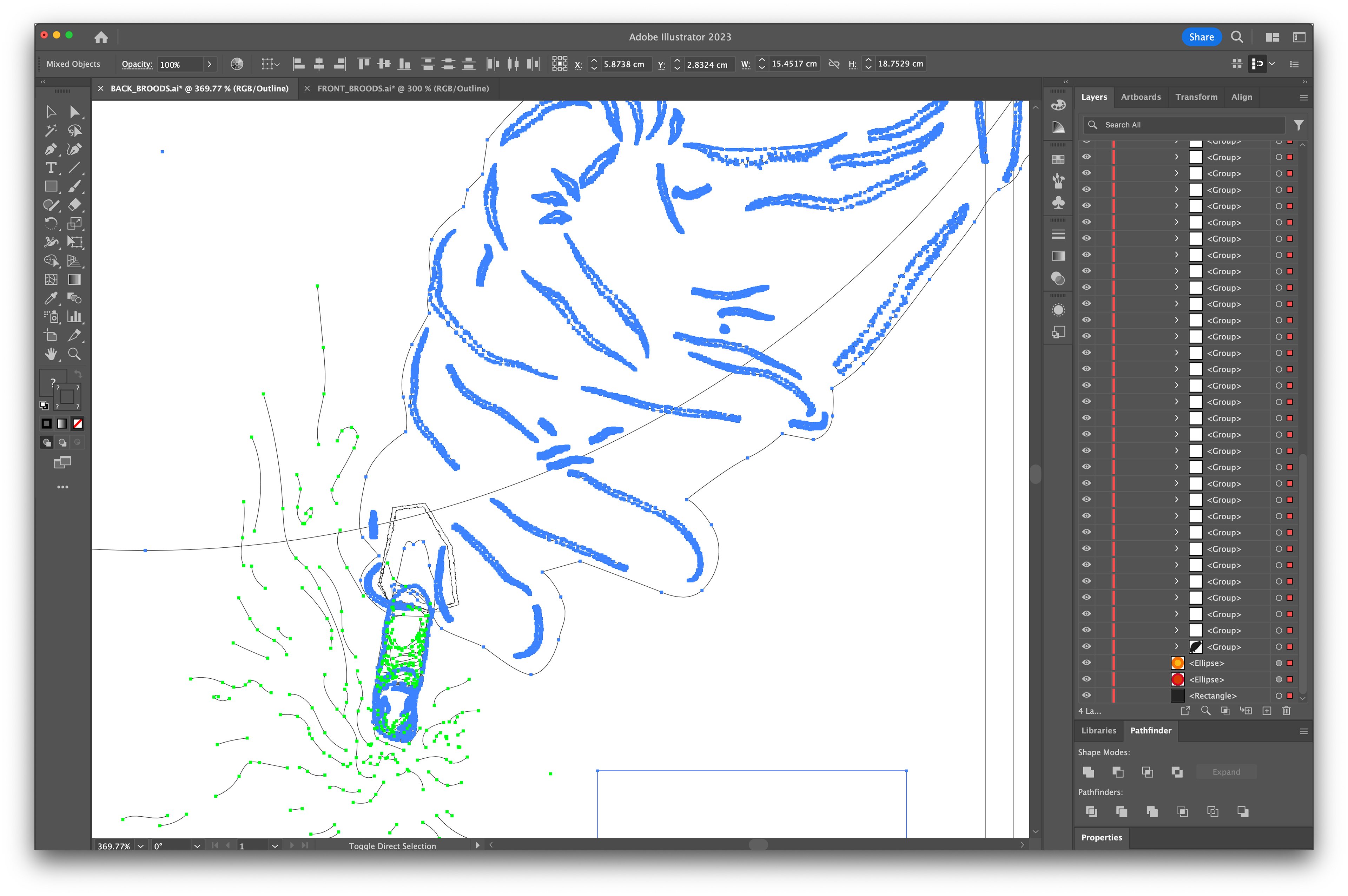Open the Pathfinder panel options menu
Screen dimensions: 1348x896
click(1303, 731)
